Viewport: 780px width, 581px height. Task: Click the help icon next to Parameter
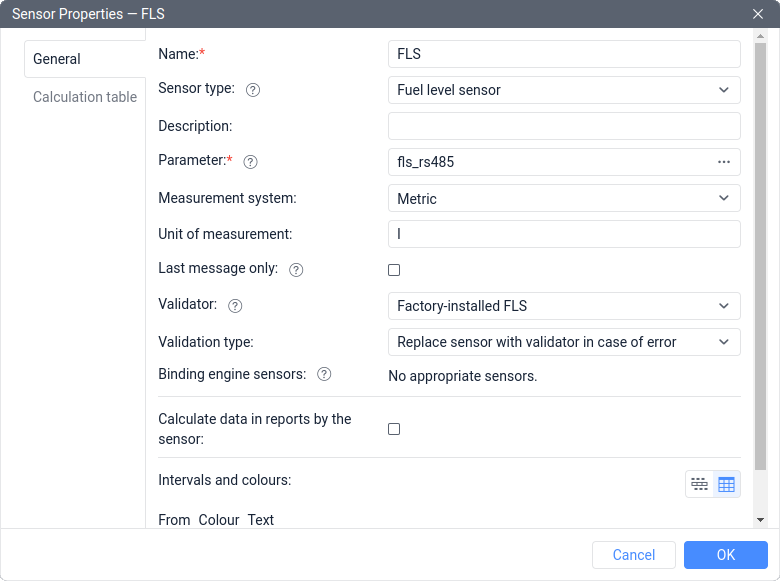pyautogui.click(x=251, y=162)
